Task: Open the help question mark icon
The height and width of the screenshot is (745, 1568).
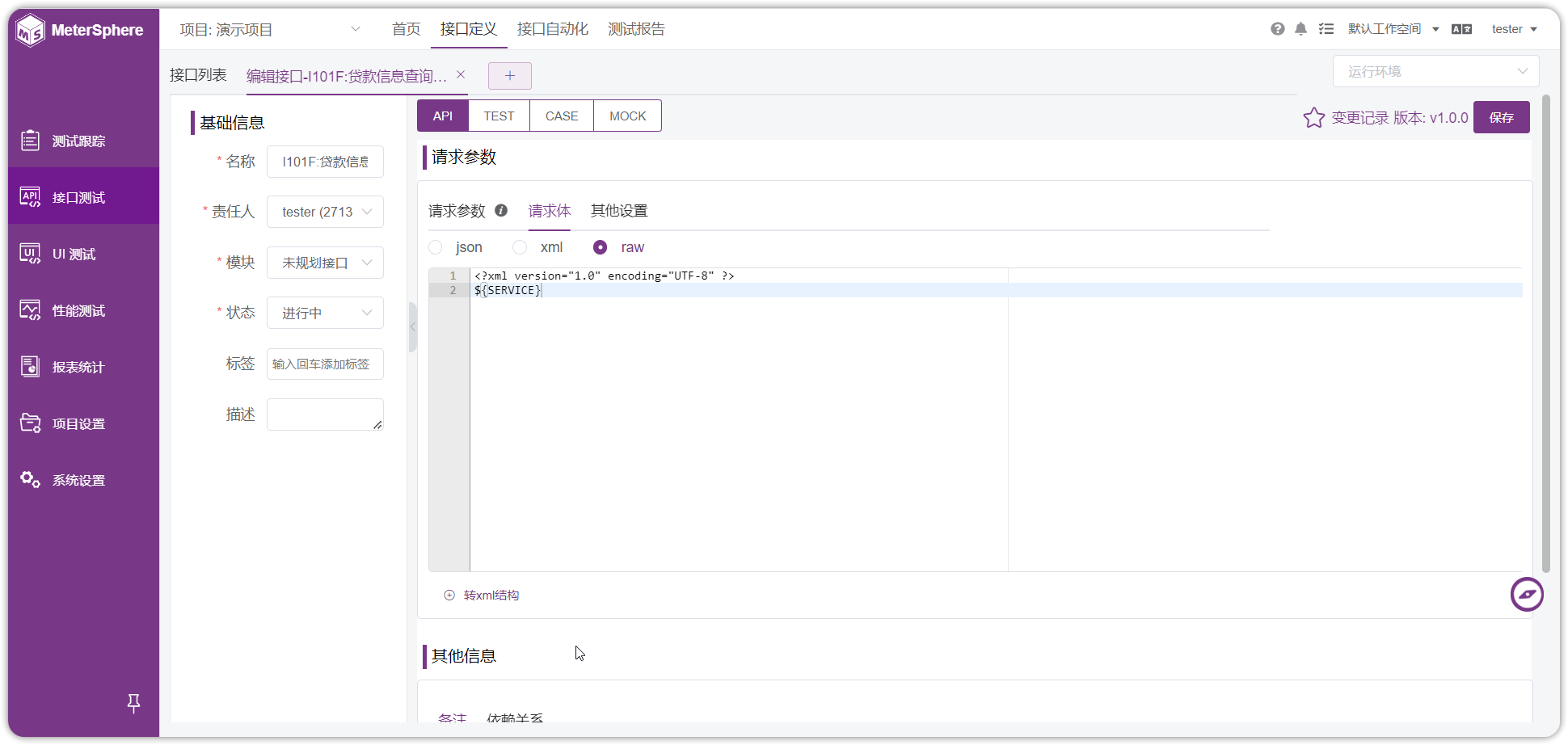Action: (x=1277, y=29)
